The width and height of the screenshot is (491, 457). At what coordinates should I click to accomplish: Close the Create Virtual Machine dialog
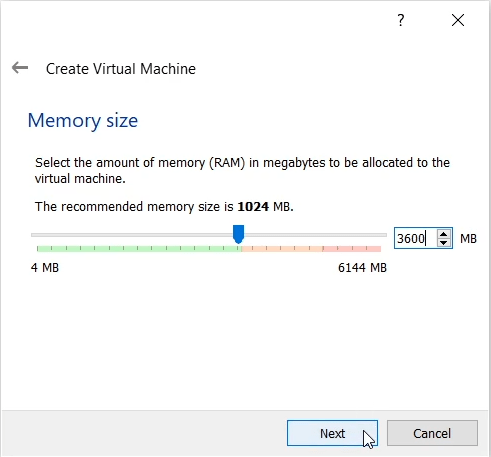click(458, 20)
